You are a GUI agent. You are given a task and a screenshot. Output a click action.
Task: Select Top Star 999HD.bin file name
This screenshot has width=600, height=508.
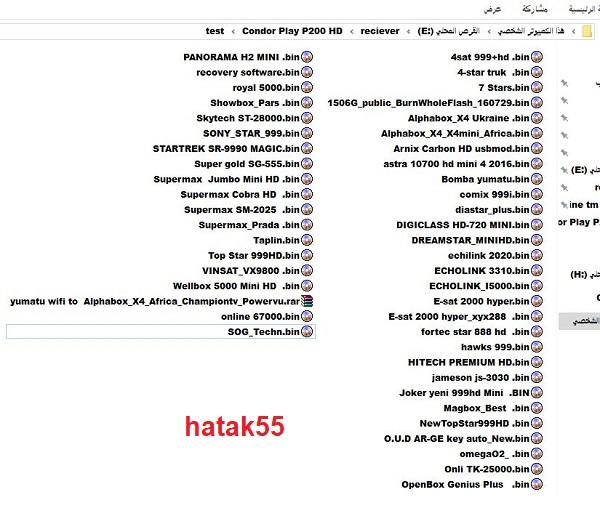pyautogui.click(x=254, y=255)
